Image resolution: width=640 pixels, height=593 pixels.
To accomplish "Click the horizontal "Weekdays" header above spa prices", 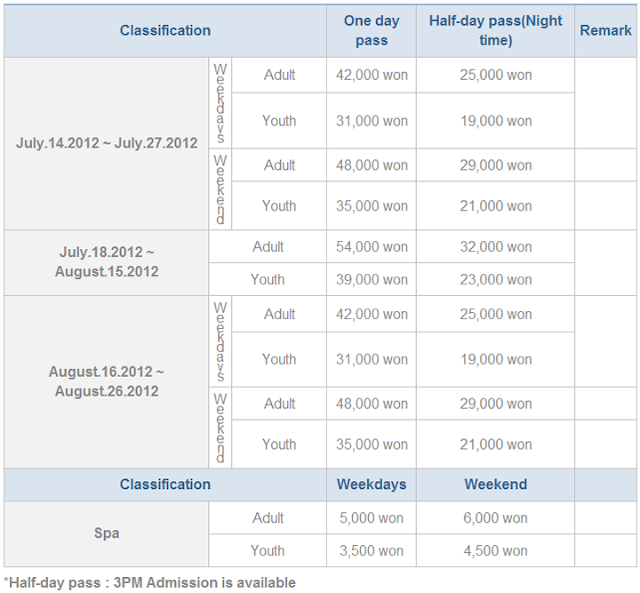I will click(371, 485).
